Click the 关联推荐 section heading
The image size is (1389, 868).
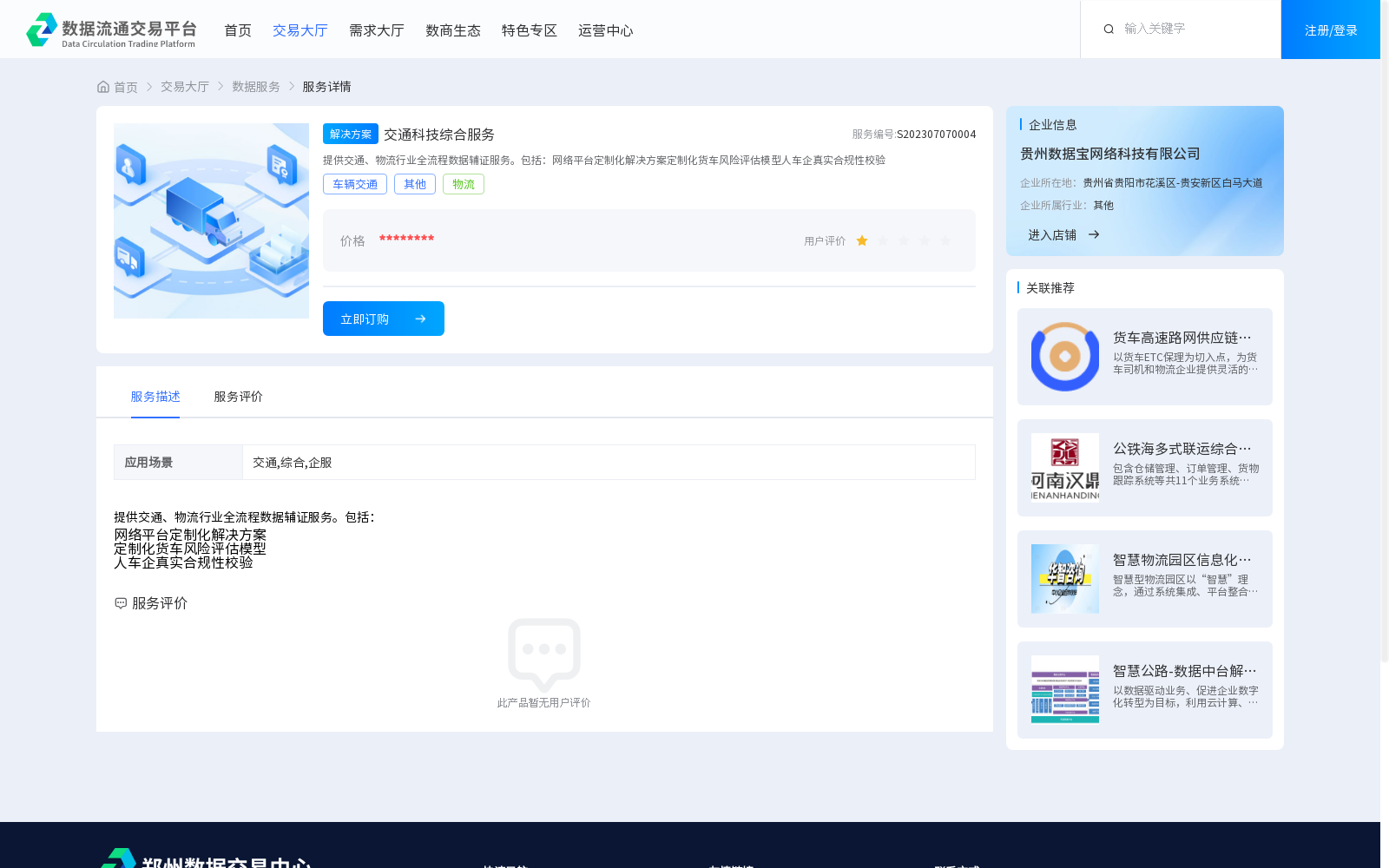(1050, 288)
